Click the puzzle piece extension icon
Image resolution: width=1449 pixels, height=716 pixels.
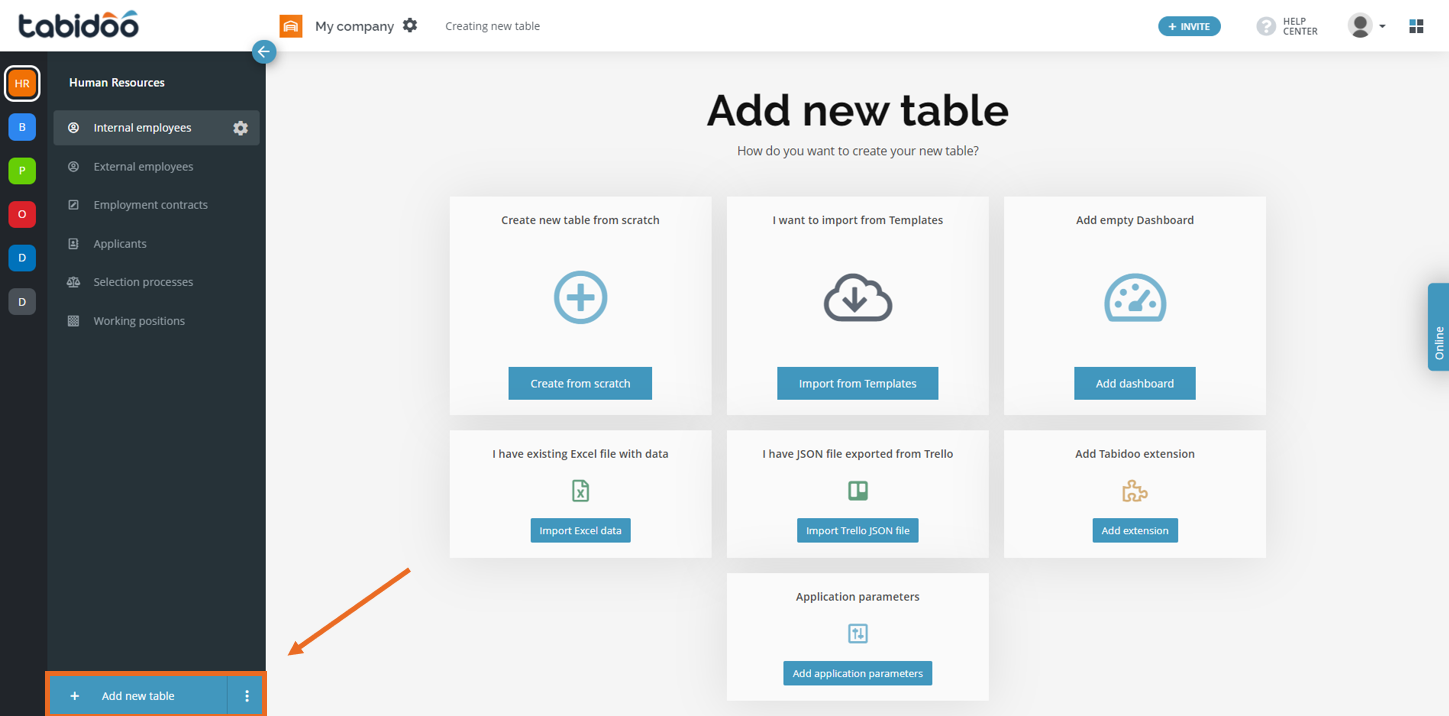pos(1135,491)
